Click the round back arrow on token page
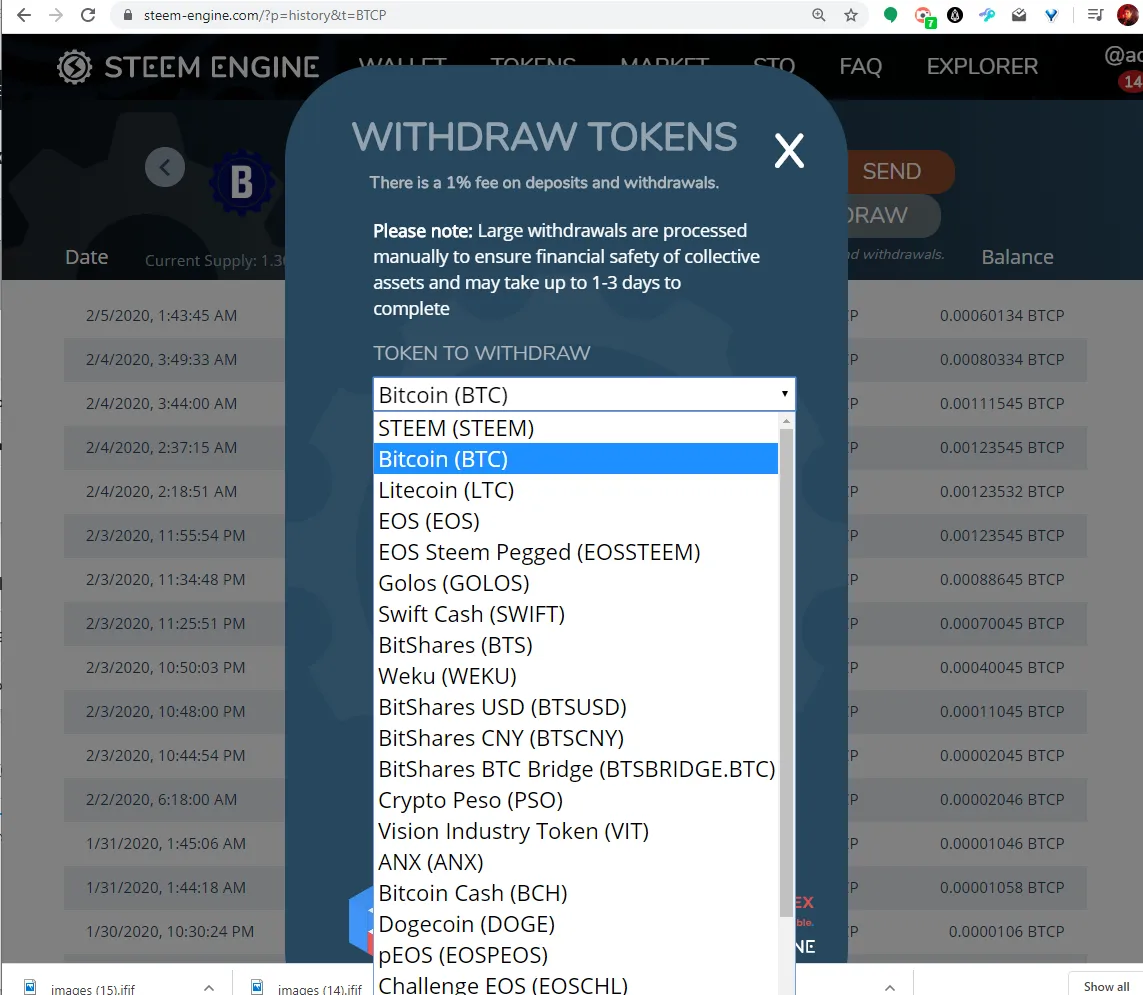Viewport: 1143px width, 995px height. tap(165, 168)
